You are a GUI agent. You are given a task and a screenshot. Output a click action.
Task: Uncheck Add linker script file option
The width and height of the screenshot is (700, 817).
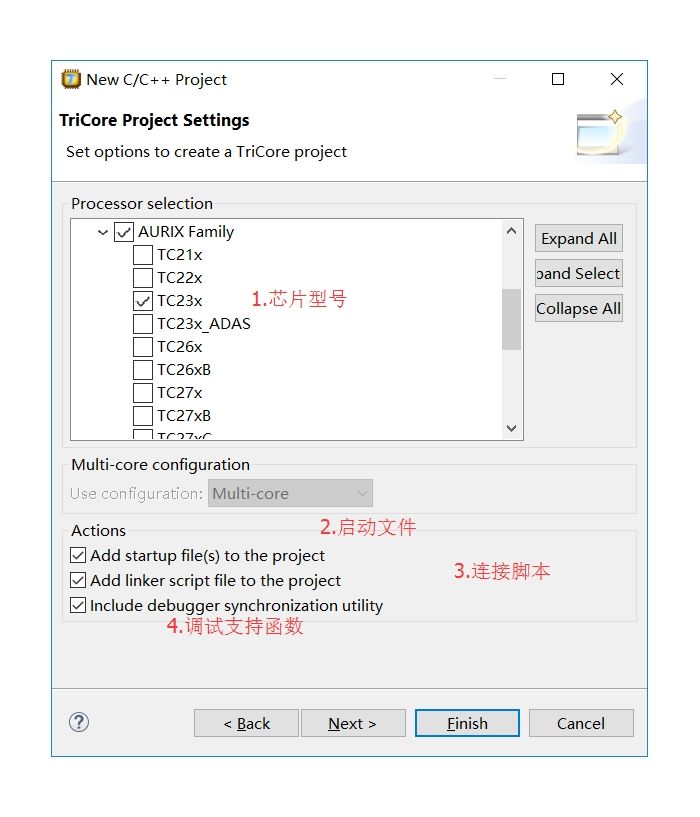click(78, 580)
